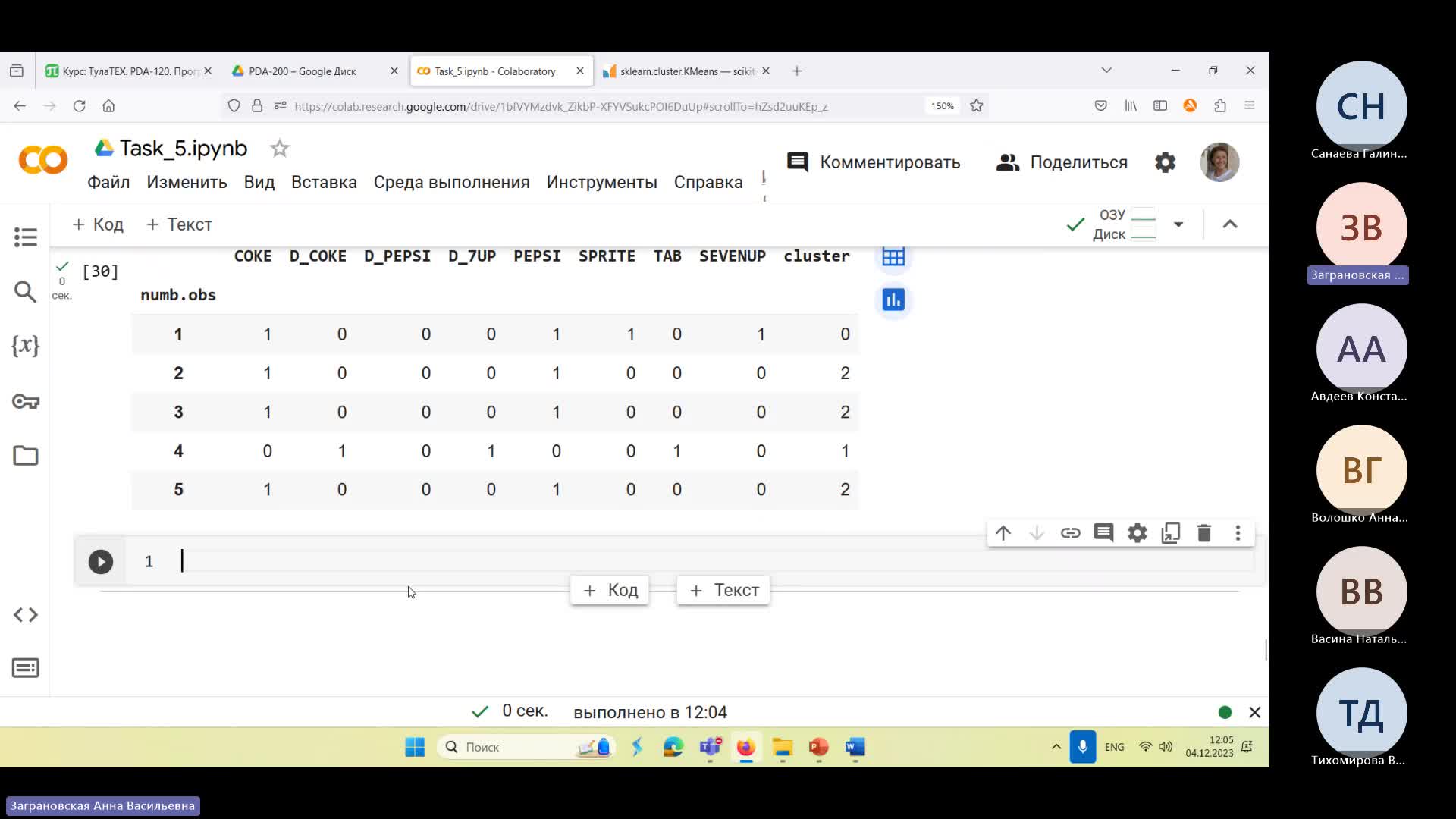The image size is (1456, 819).
Task: Open a new browser tab
Action: (x=796, y=71)
